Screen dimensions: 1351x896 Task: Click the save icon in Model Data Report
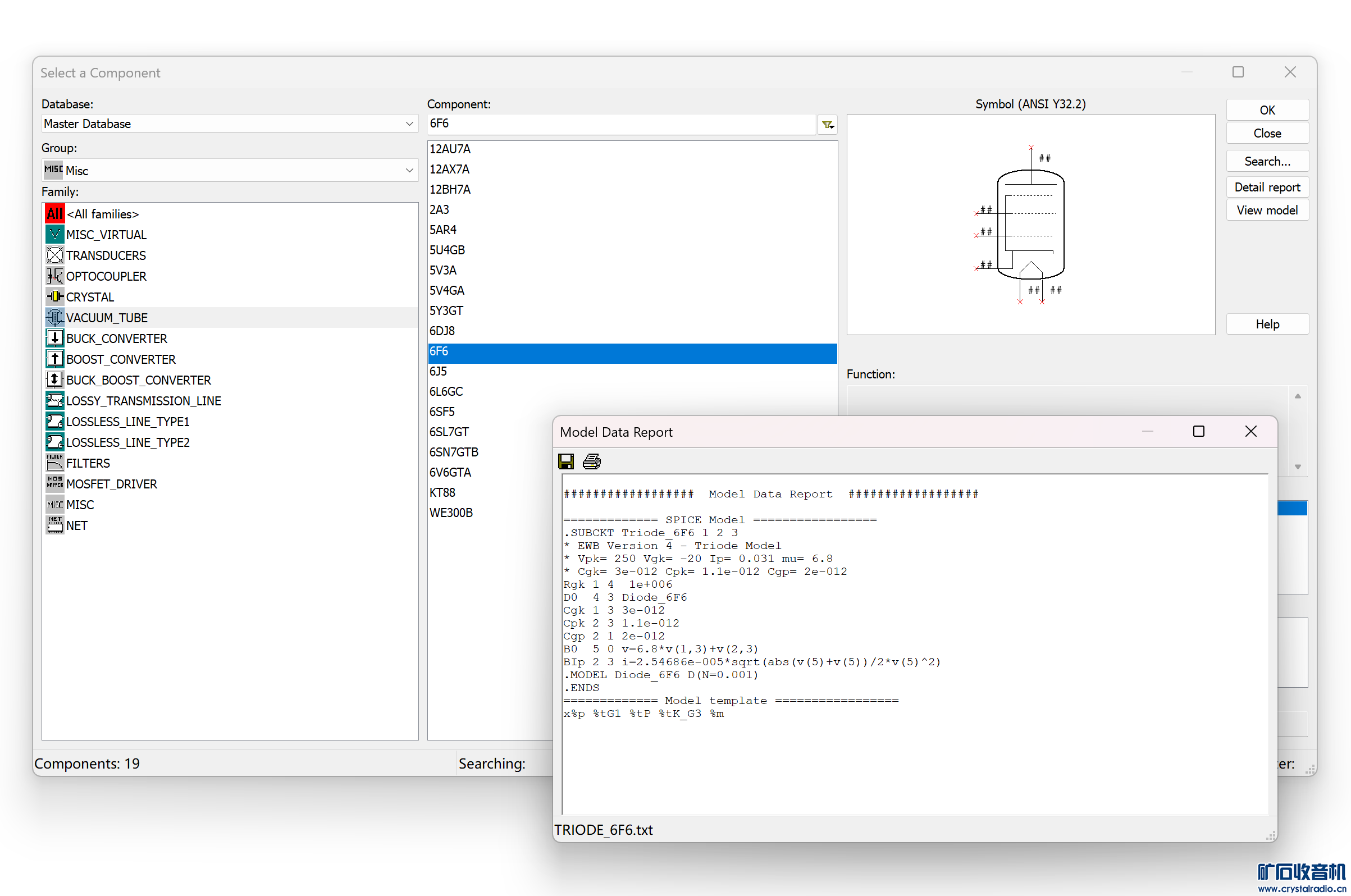(566, 461)
